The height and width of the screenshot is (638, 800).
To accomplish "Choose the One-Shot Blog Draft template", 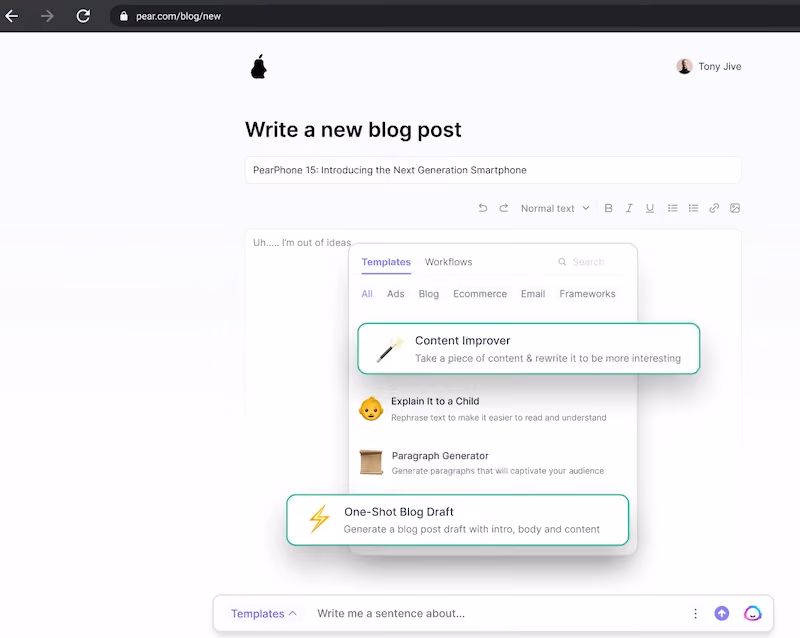I will (x=458, y=520).
